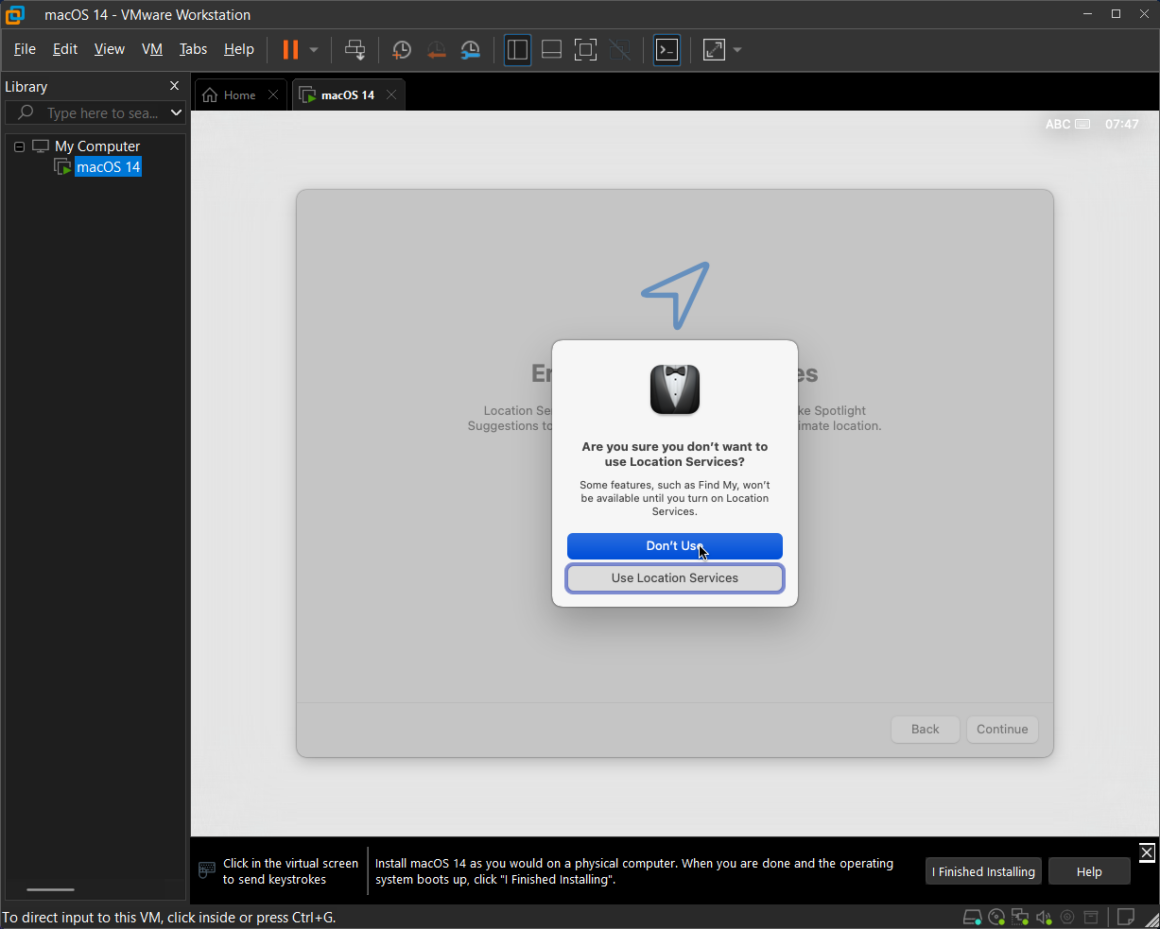Image resolution: width=1160 pixels, height=929 pixels.
Task: Click the Location Services arrow icon
Action: 675,295
